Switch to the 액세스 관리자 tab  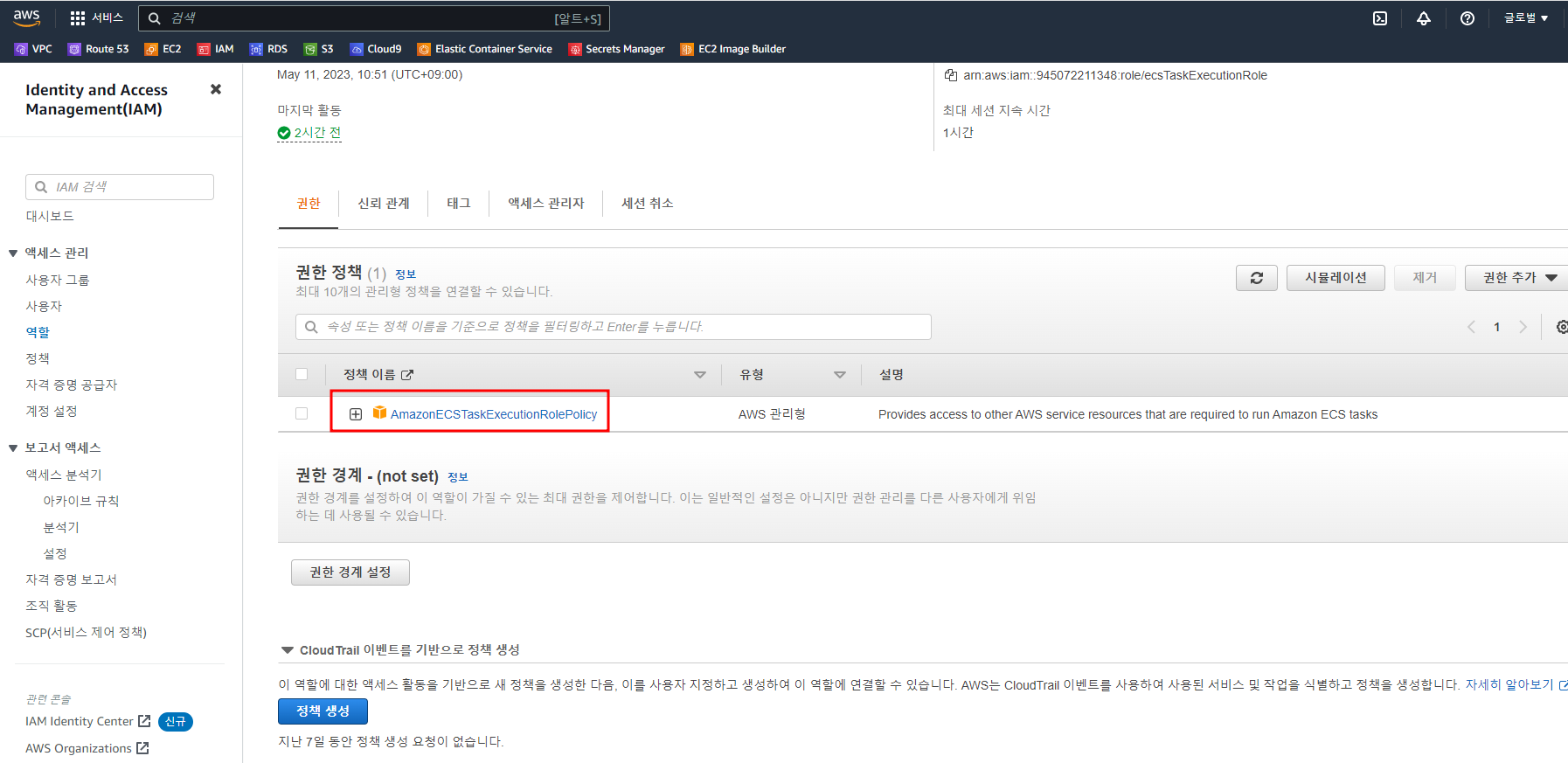(546, 204)
